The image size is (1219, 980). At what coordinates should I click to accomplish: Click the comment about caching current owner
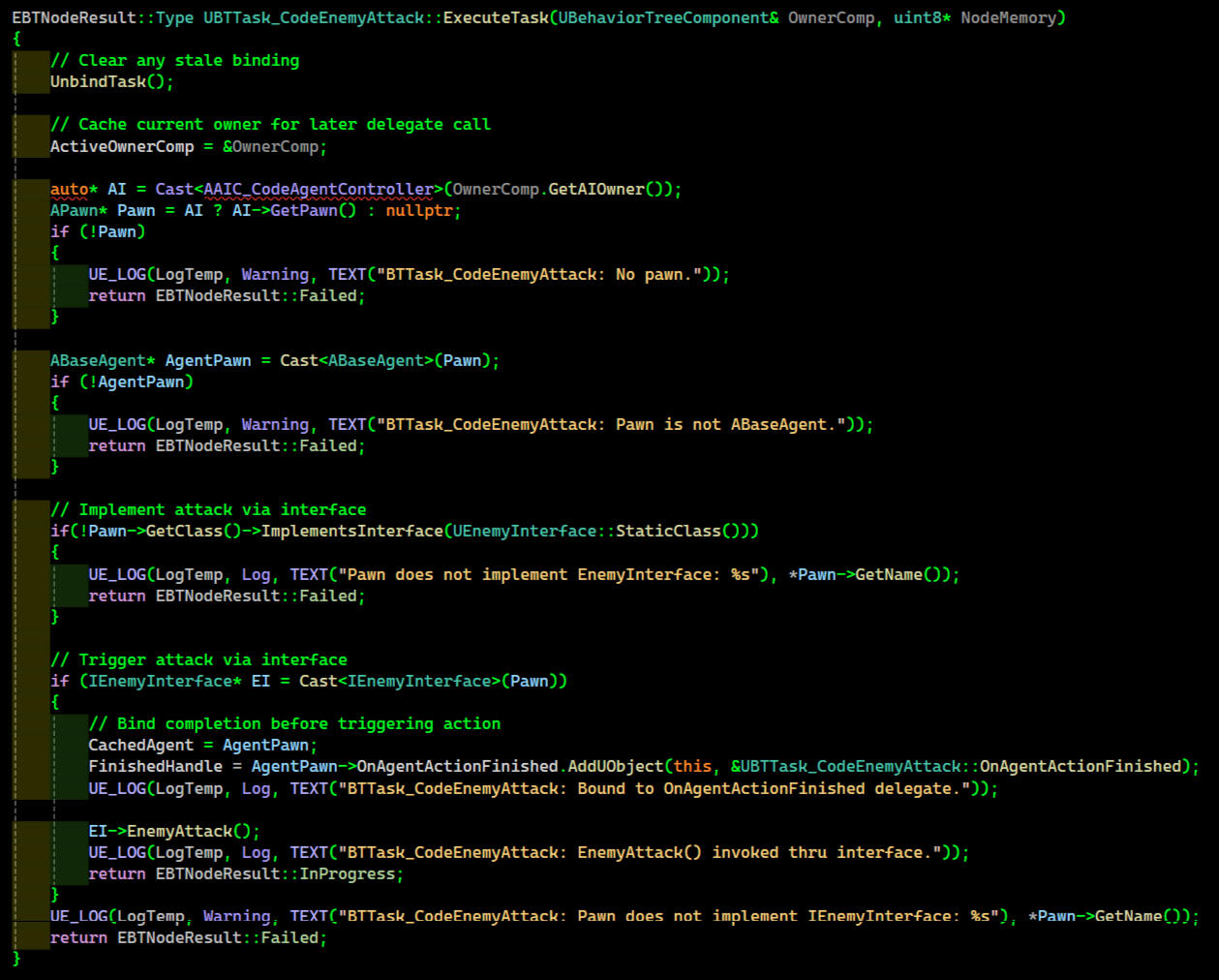[270, 124]
